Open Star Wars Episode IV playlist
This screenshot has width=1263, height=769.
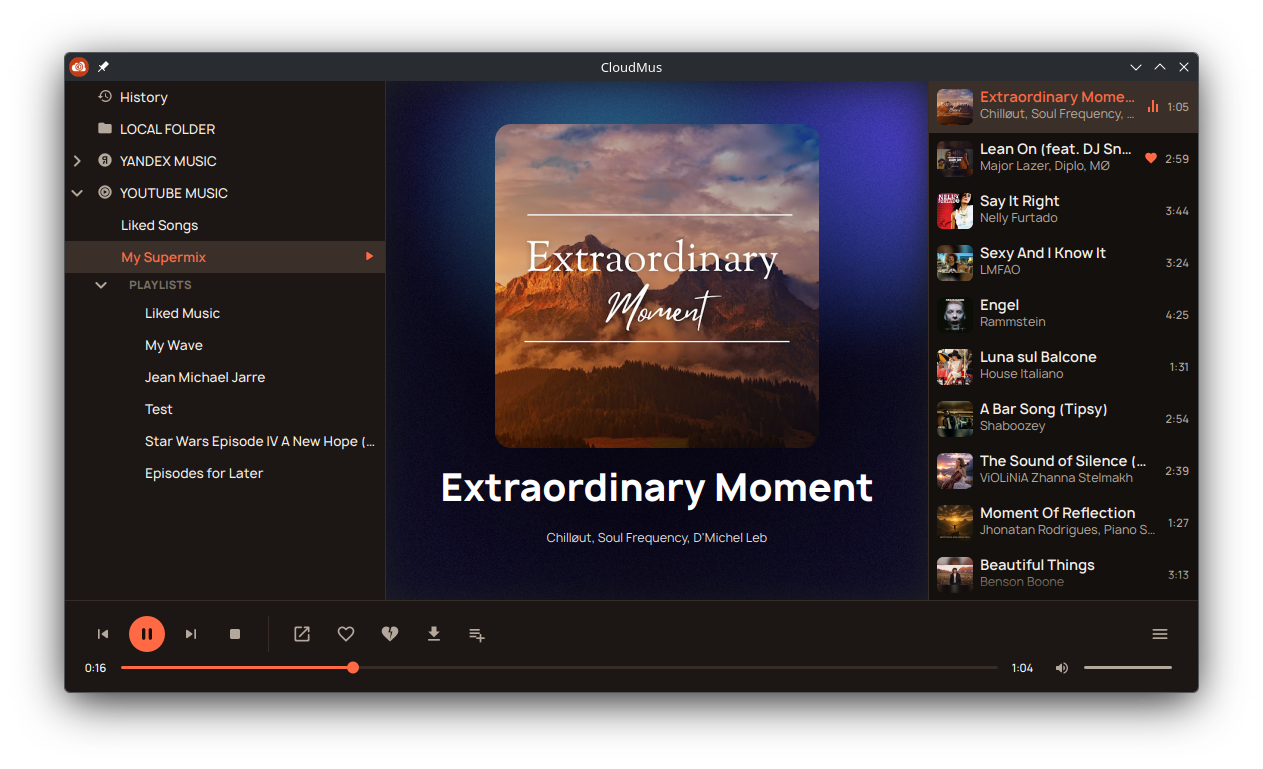click(x=225, y=441)
